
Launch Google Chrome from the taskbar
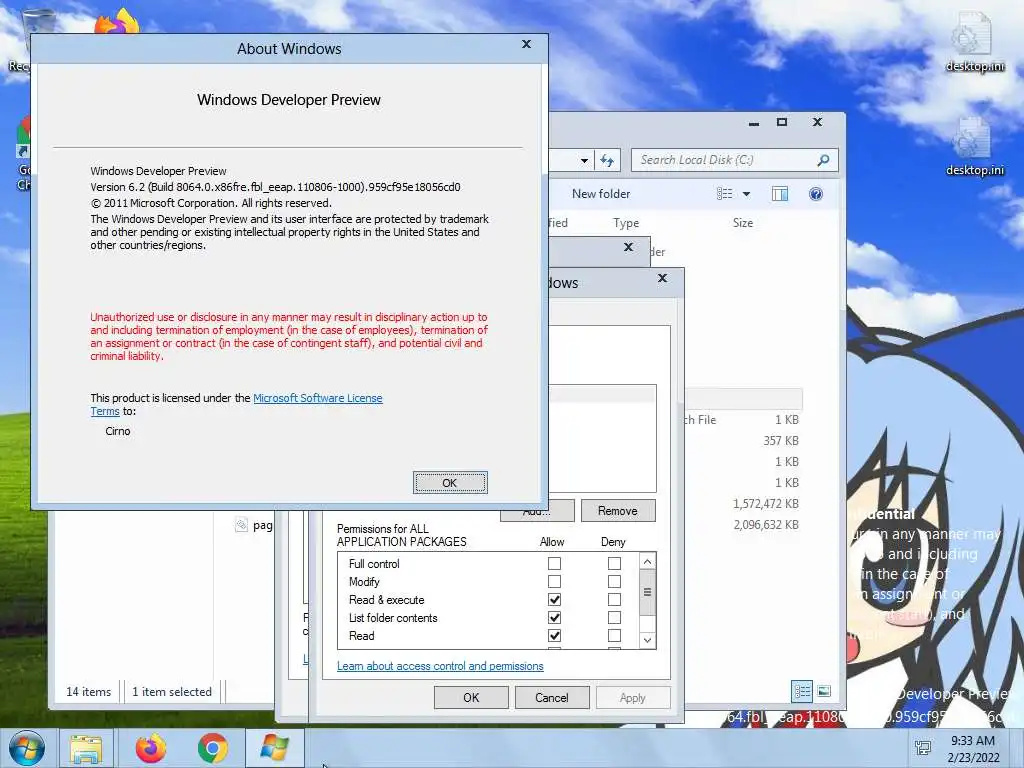tap(212, 748)
